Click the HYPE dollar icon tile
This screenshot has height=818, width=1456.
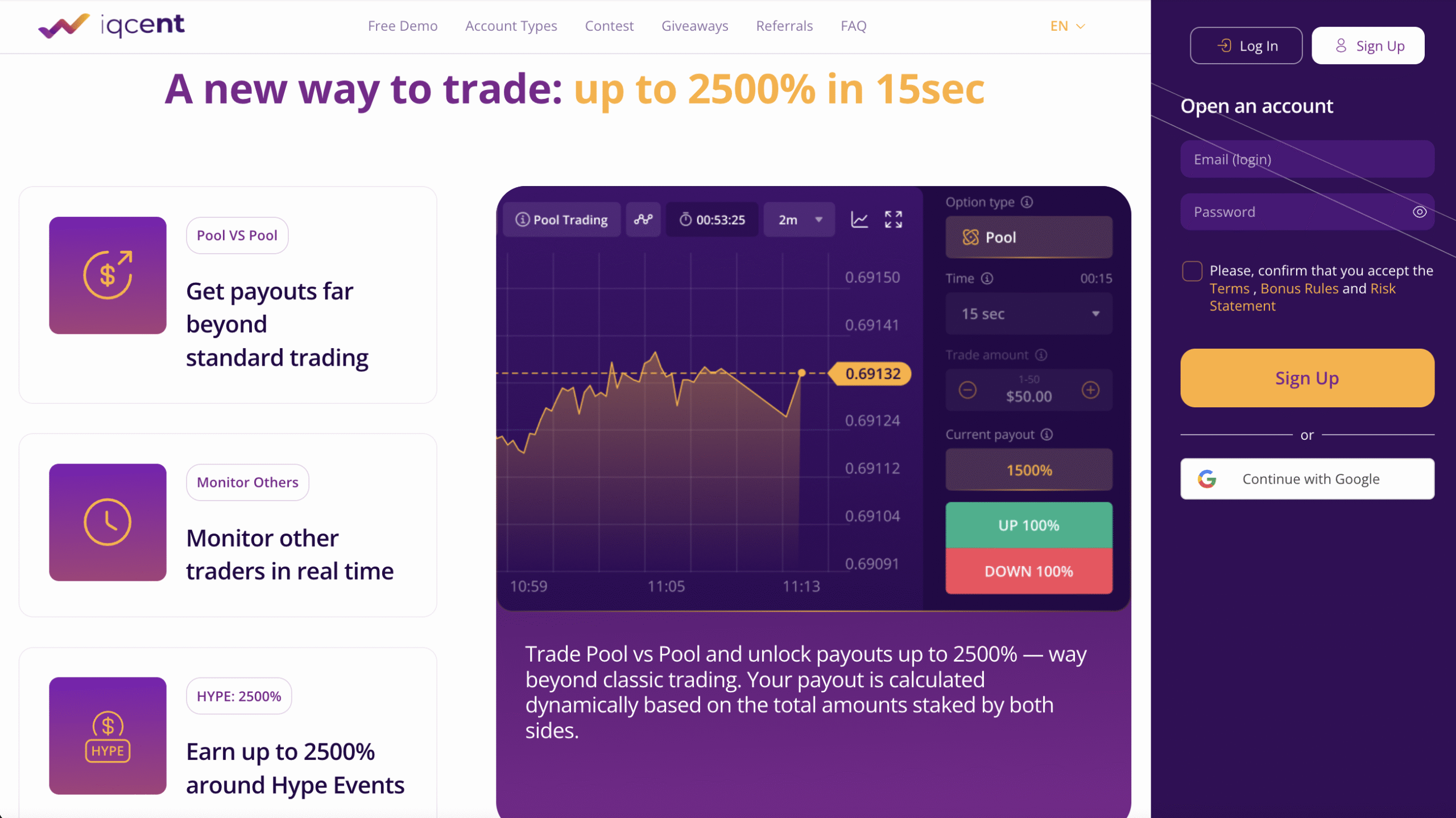(107, 736)
